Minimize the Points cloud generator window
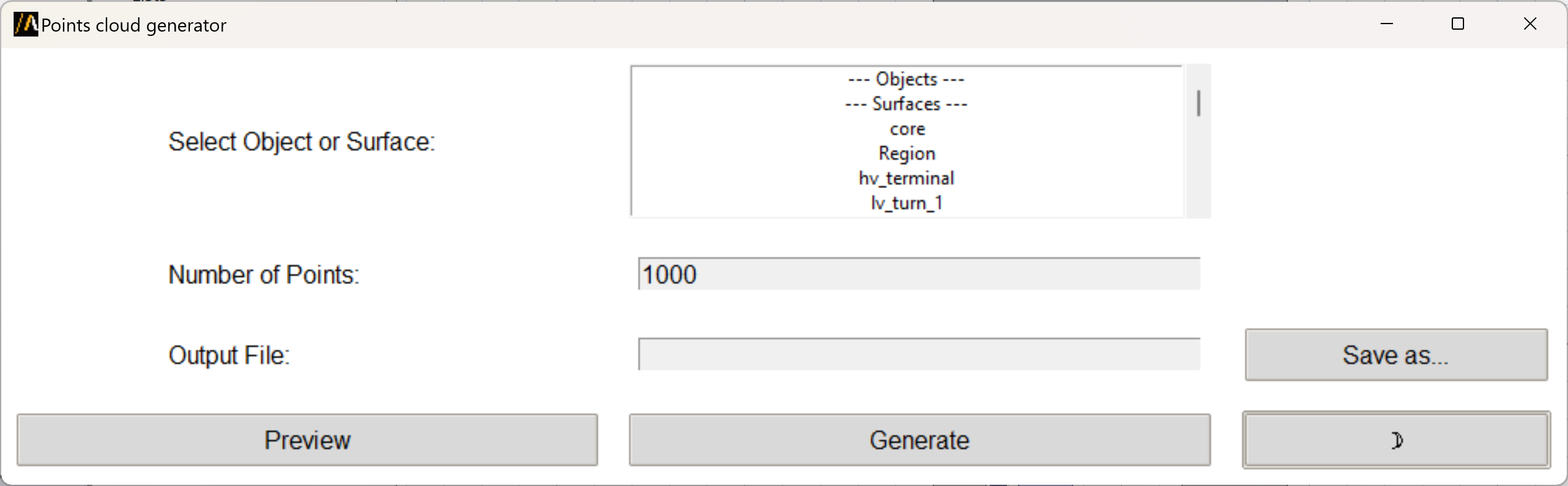Image resolution: width=1568 pixels, height=486 pixels. click(x=1387, y=24)
